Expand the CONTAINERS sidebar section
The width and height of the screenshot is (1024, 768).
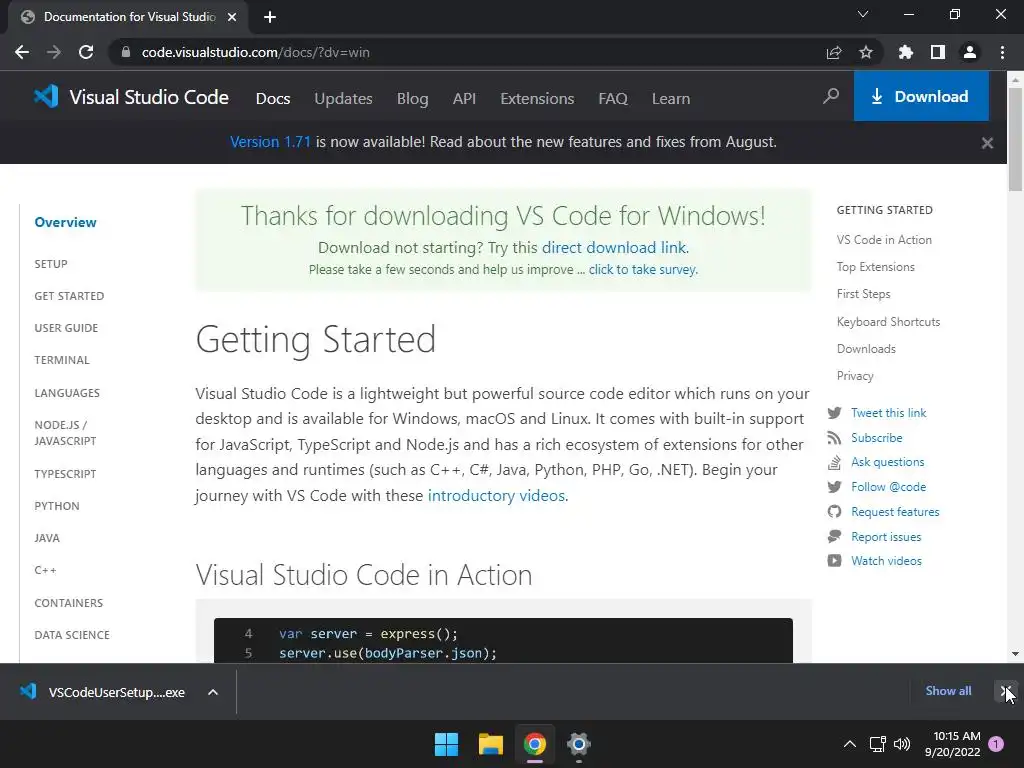coord(69,603)
